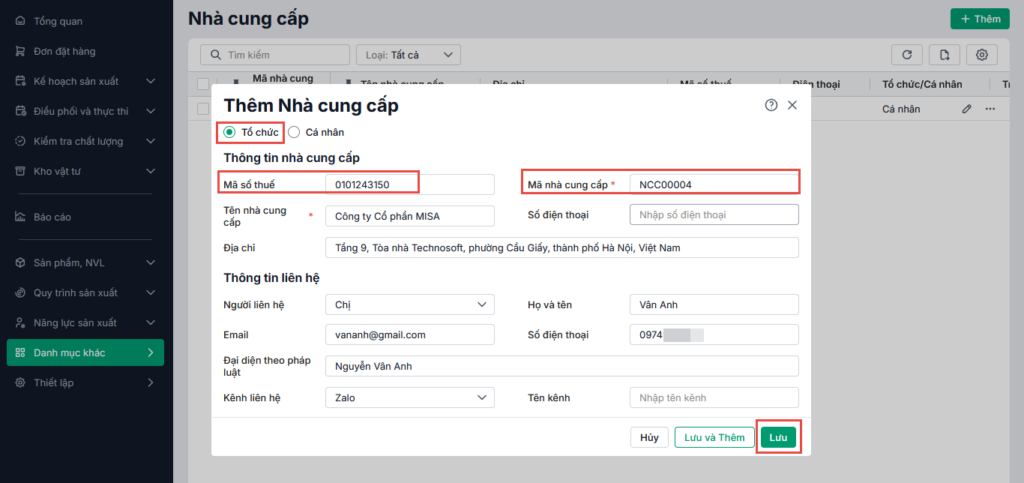Image resolution: width=1024 pixels, height=483 pixels.
Task: Click the Lưu và Thêm button
Action: point(714,437)
